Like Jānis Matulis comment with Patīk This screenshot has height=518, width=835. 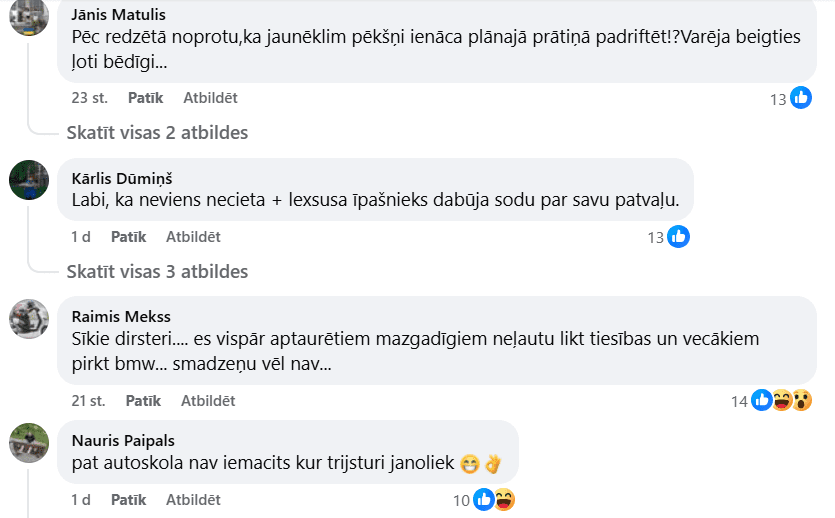(x=145, y=98)
